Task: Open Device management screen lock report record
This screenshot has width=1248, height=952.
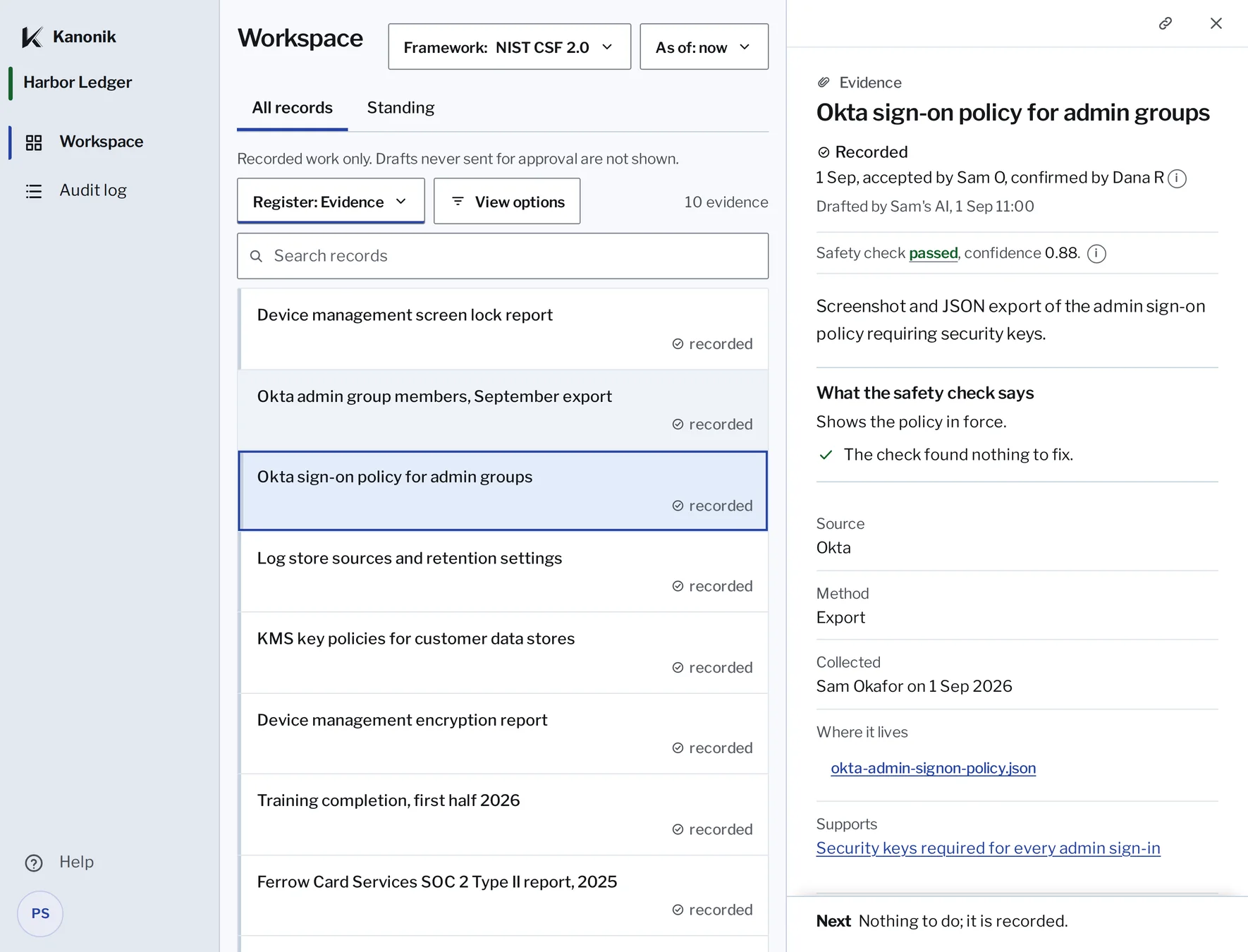Action: 503,329
